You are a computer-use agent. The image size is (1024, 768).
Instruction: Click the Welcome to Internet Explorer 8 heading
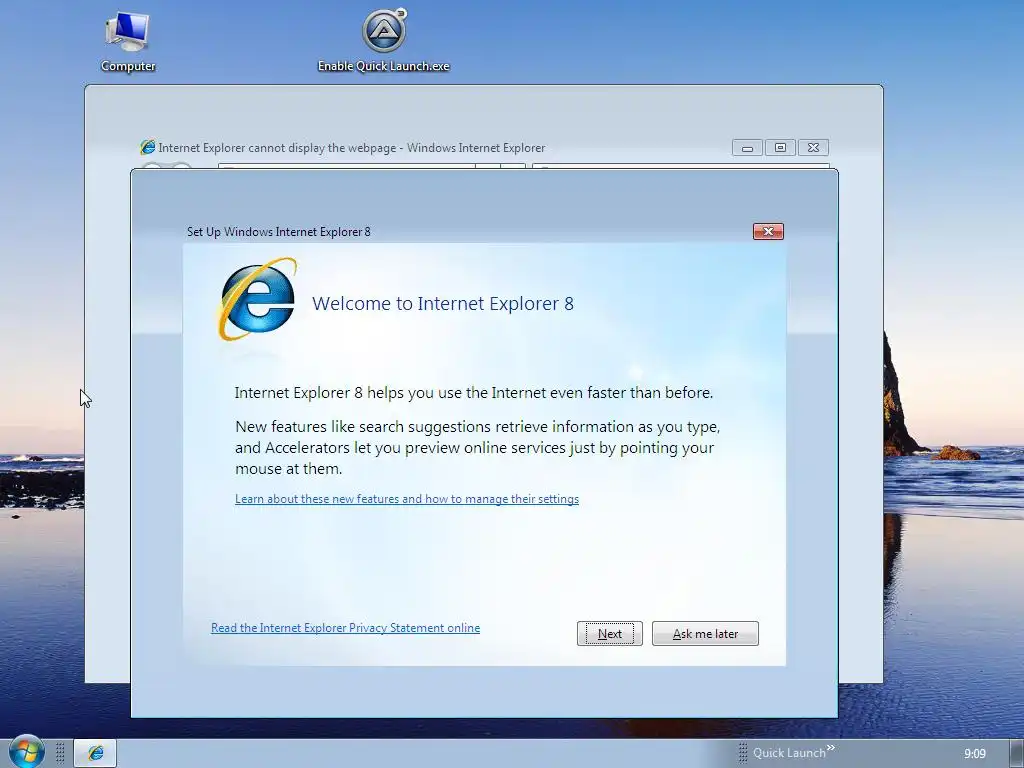tap(443, 304)
